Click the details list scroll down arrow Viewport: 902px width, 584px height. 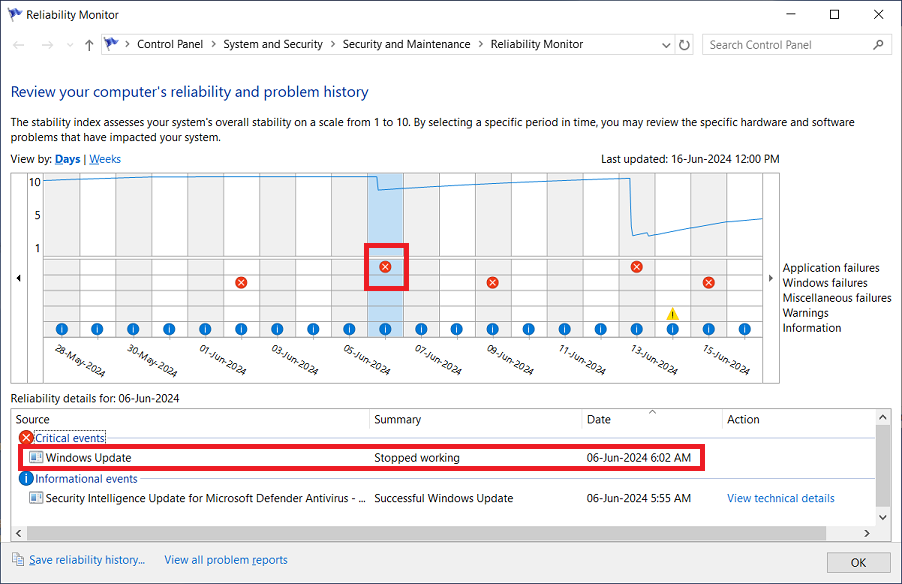coord(882,517)
